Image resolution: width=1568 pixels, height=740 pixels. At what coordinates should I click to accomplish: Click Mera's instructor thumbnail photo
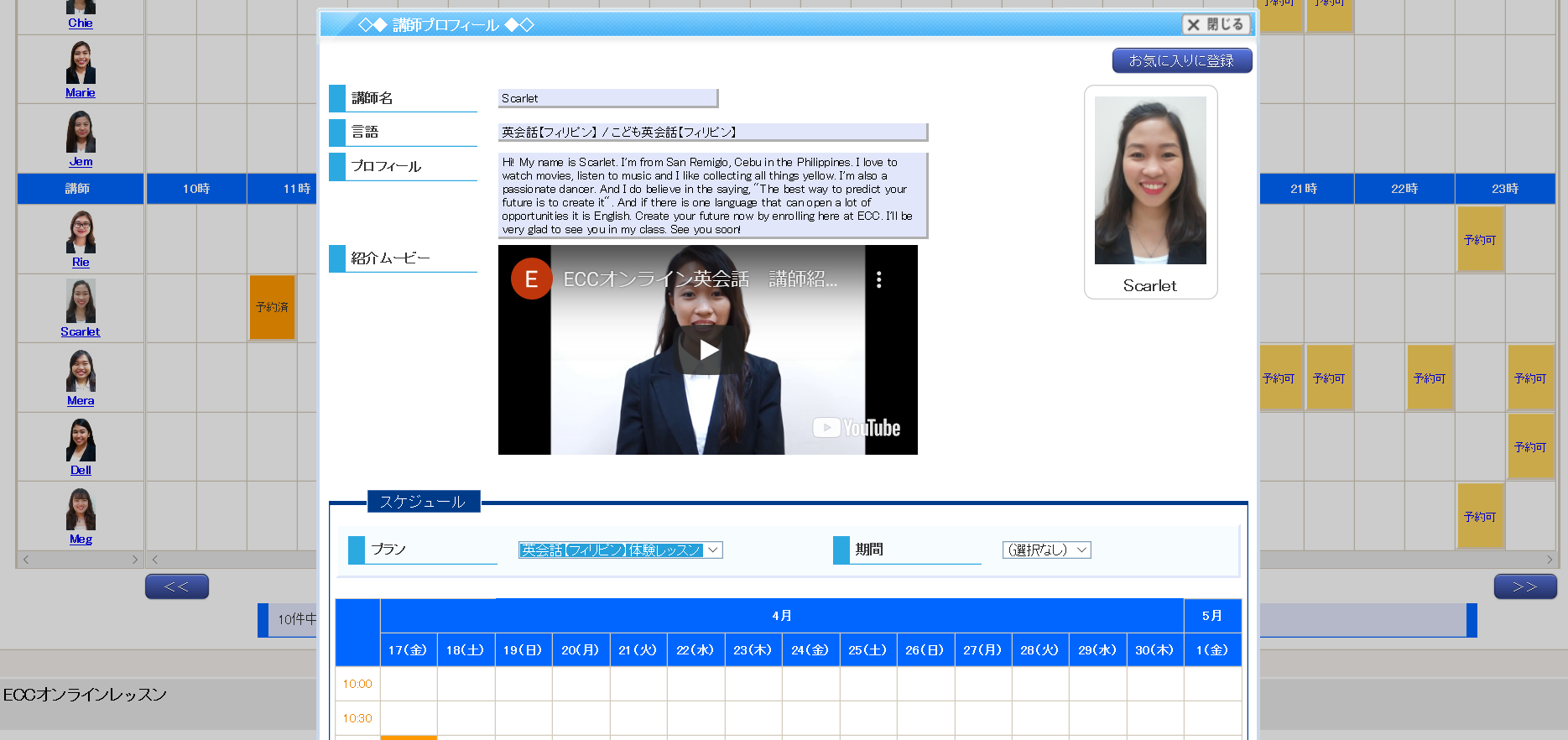coord(81,371)
